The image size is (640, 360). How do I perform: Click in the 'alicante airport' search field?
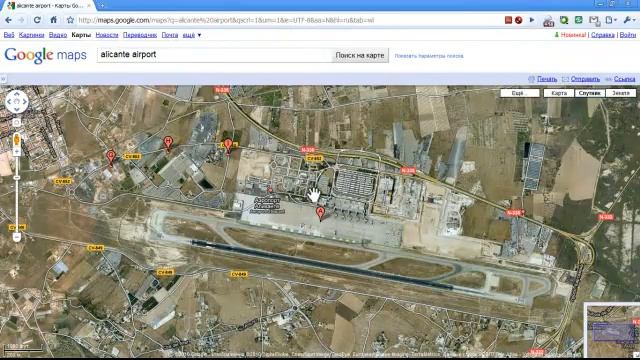tap(214, 55)
